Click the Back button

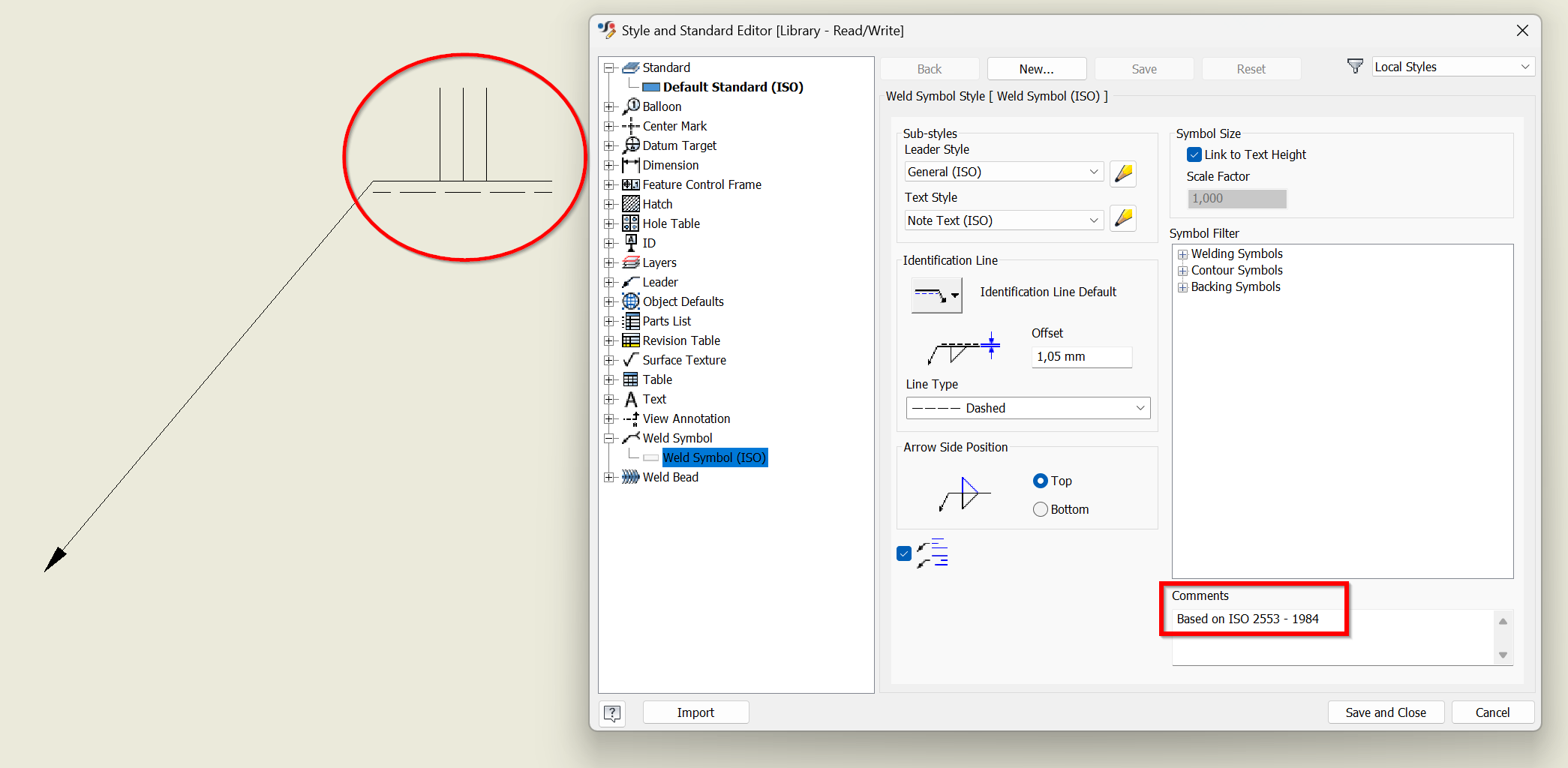coord(930,69)
